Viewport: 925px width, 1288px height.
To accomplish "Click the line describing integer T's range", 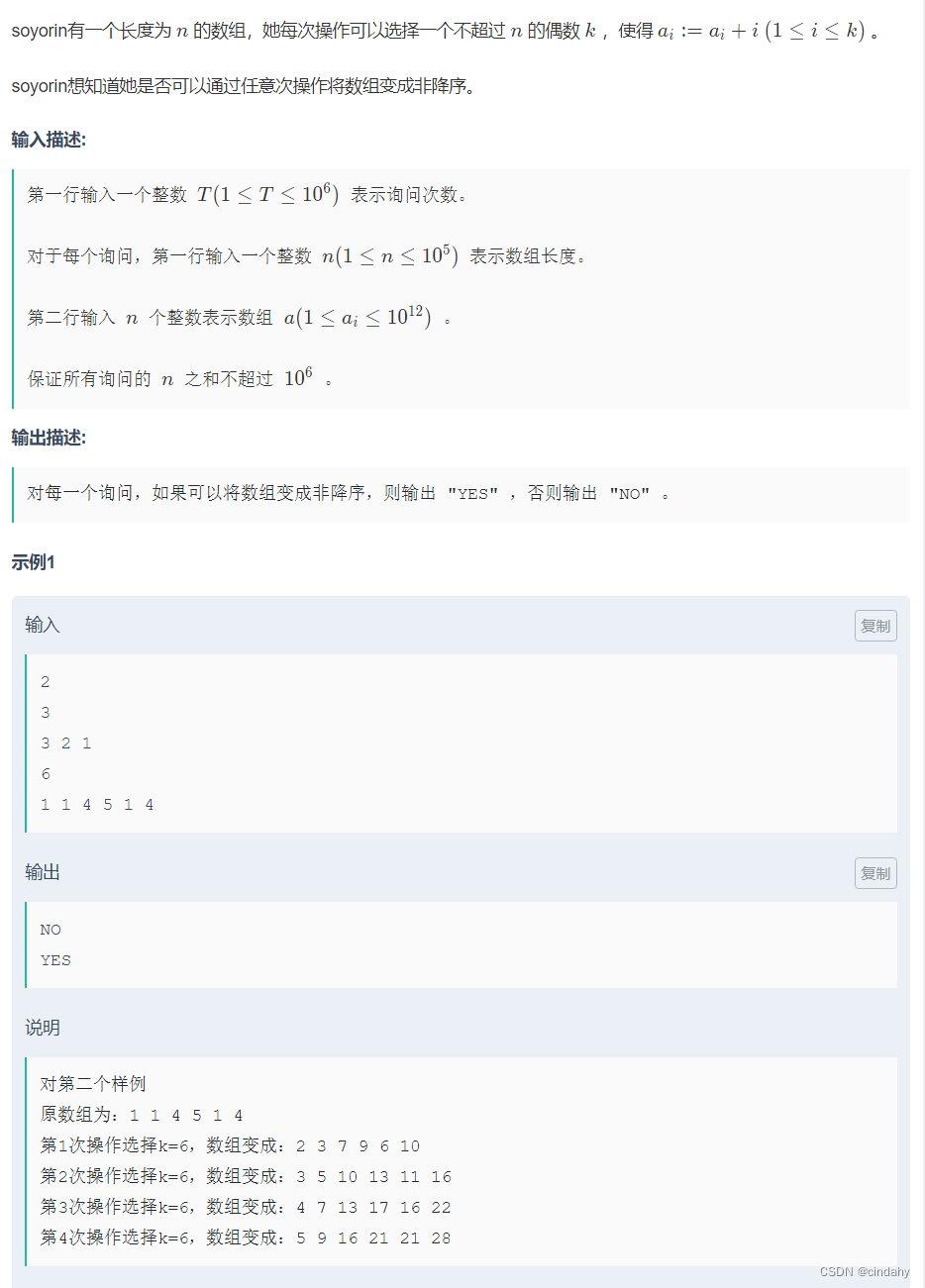I will pyautogui.click(x=248, y=195).
